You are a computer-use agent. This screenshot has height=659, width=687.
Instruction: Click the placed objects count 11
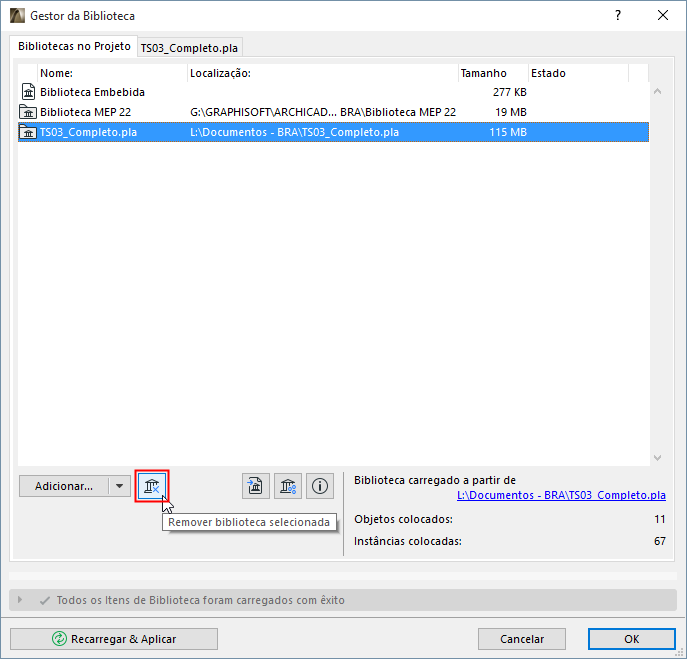coord(660,519)
